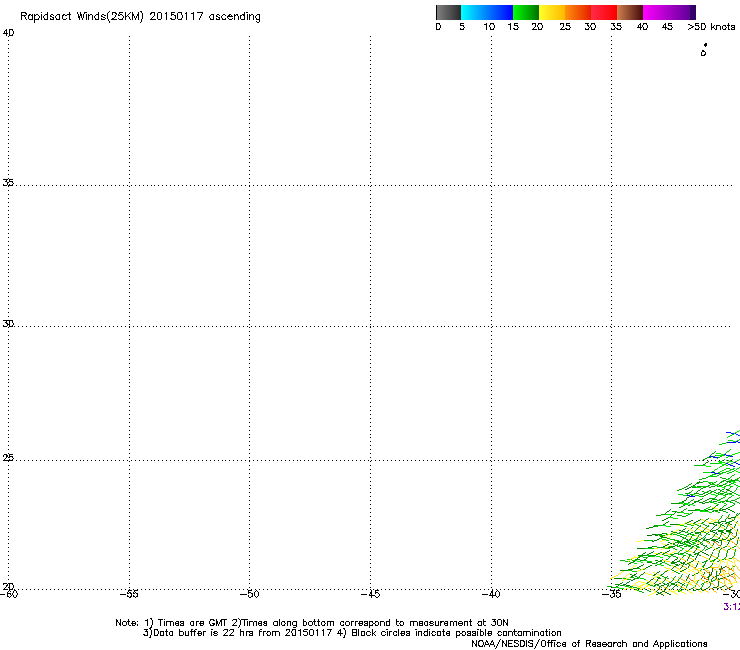Image resolution: width=740 pixels, height=650 pixels.
Task: Click the latitude axis label 40
Action: [x=8, y=33]
